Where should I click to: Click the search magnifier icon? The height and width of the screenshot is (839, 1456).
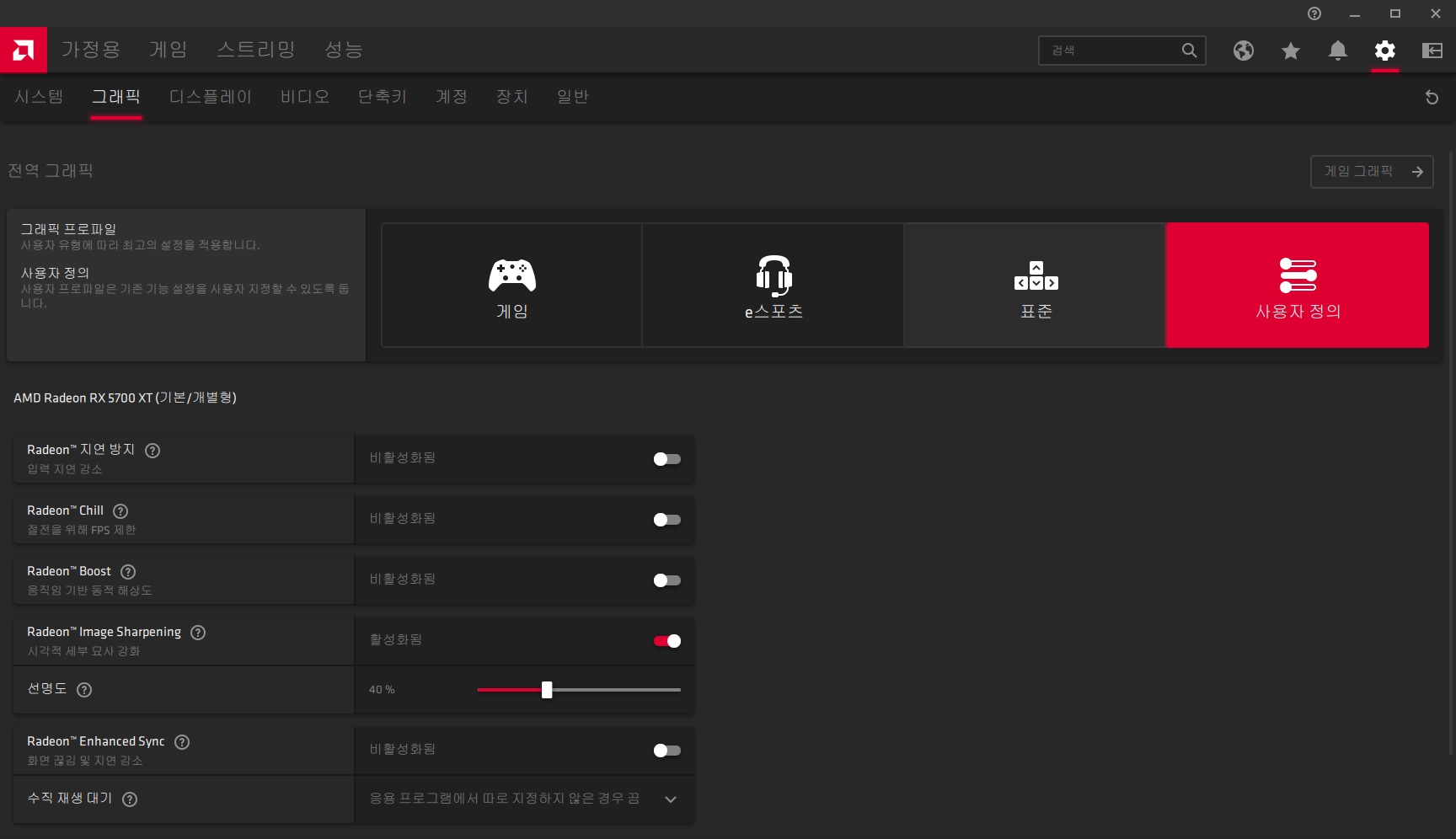click(1189, 51)
